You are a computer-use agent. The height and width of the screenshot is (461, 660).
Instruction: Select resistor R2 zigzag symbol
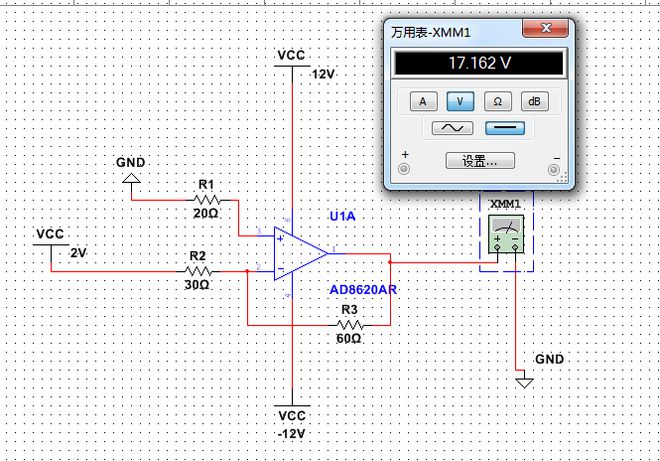[x=198, y=271]
